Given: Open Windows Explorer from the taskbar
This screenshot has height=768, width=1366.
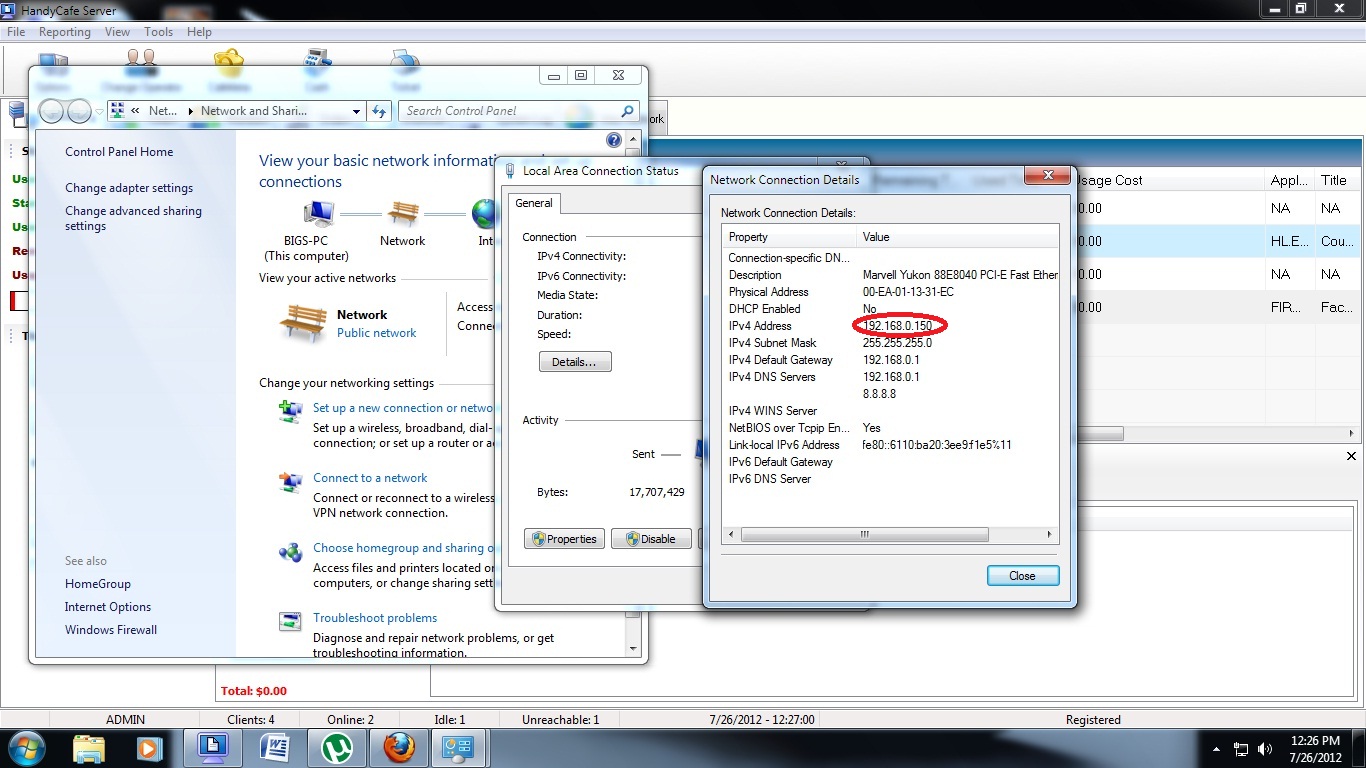Looking at the screenshot, I should click(89, 748).
